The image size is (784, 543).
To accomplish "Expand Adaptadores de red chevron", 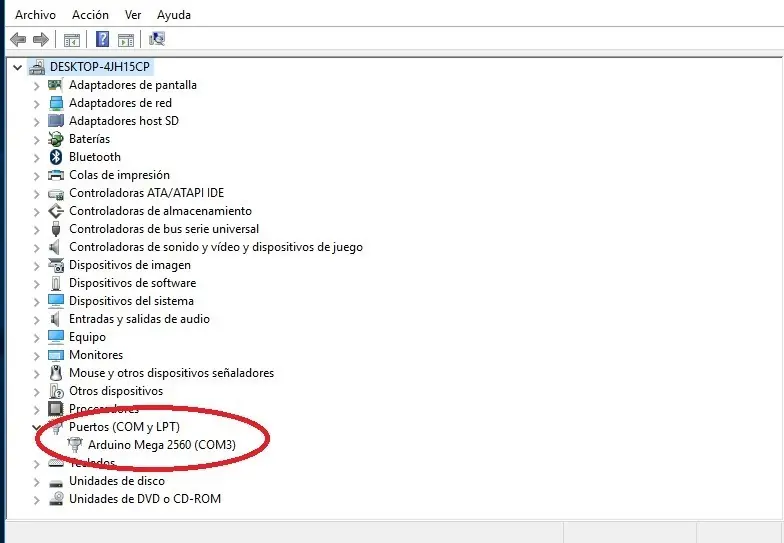I will 36,104.
